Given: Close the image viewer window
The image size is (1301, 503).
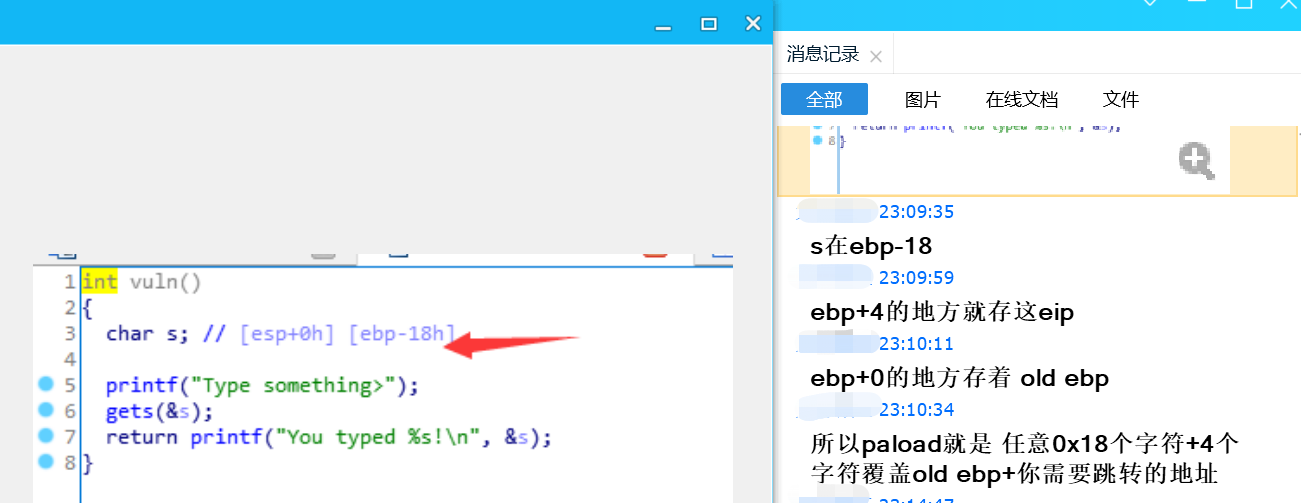Looking at the screenshot, I should pyautogui.click(x=753, y=23).
